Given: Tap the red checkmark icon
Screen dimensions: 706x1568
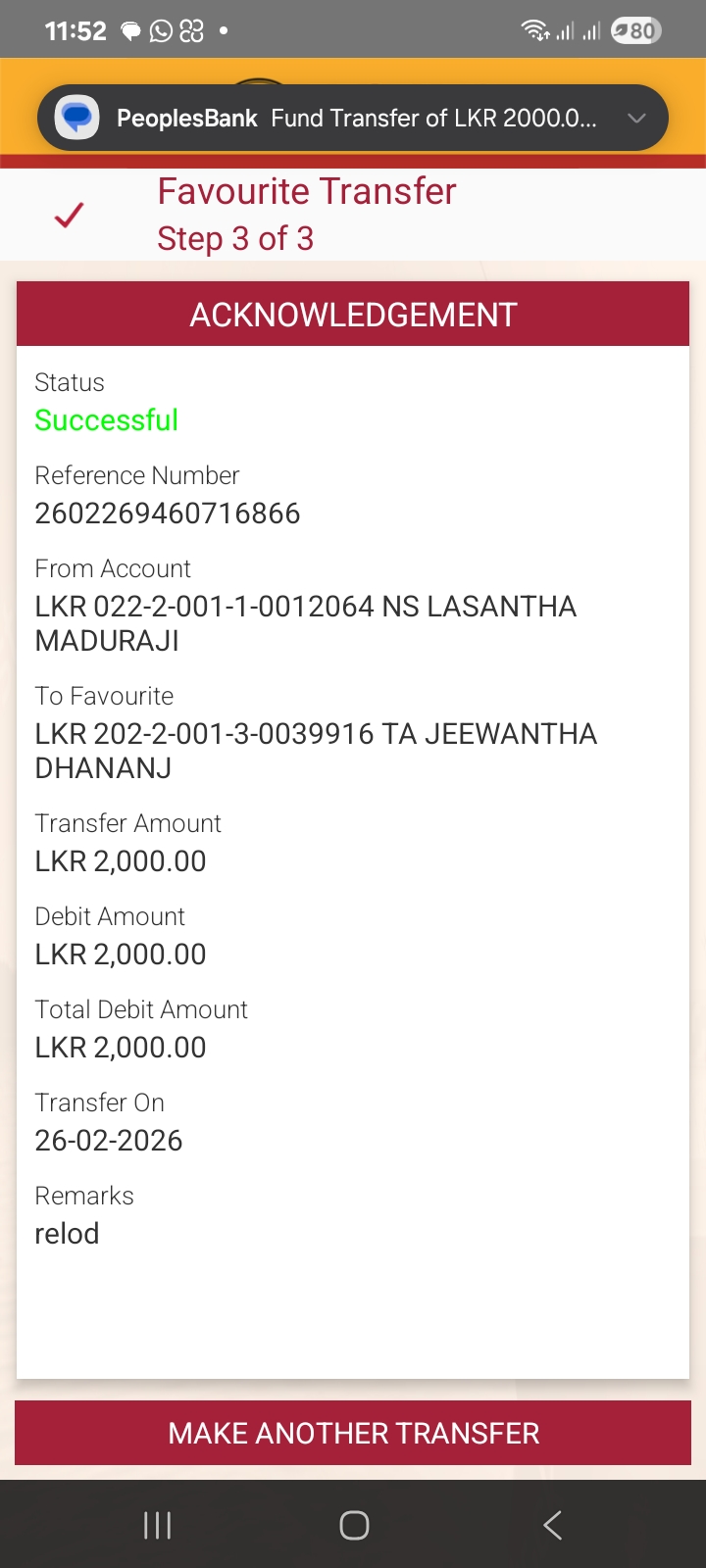Looking at the screenshot, I should click(70, 215).
